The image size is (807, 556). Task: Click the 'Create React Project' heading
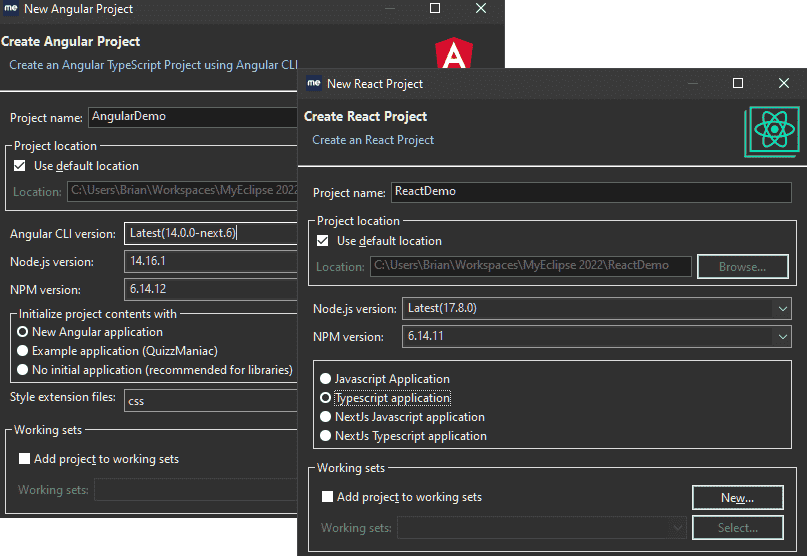tap(365, 116)
